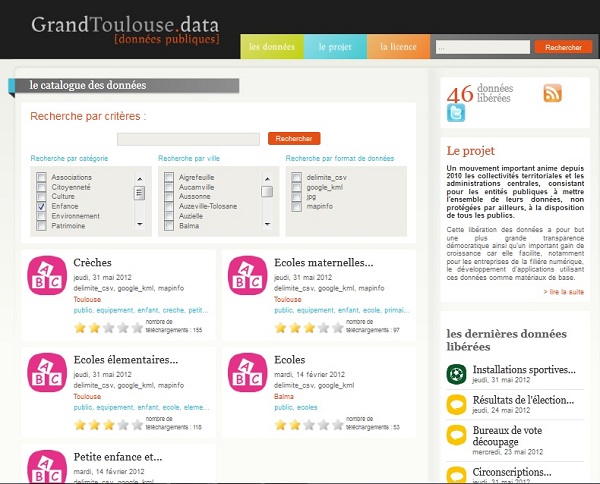600x484 pixels.
Task: Open the Ecoles maternelles dataset title
Action: pyautogui.click(x=323, y=262)
